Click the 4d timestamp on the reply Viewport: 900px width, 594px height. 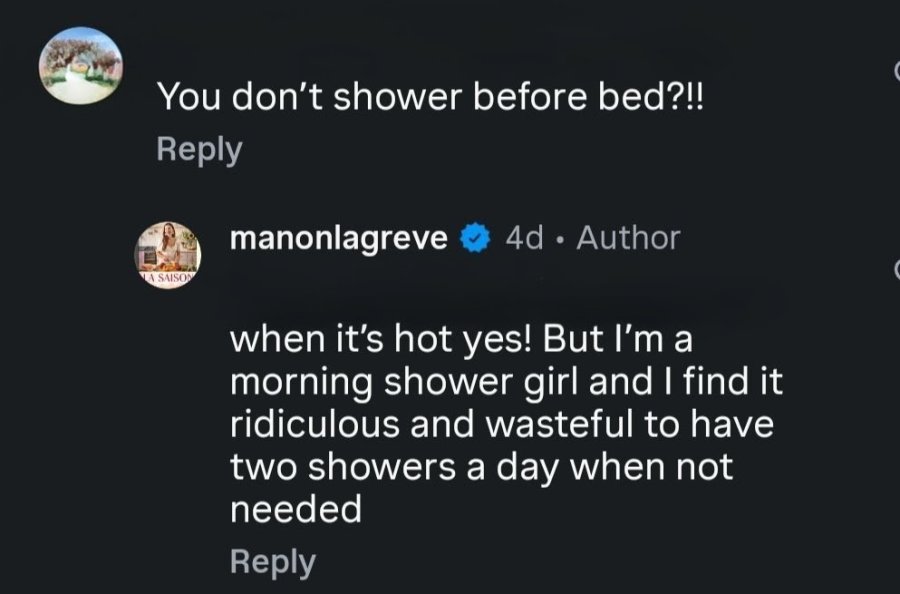coord(523,238)
